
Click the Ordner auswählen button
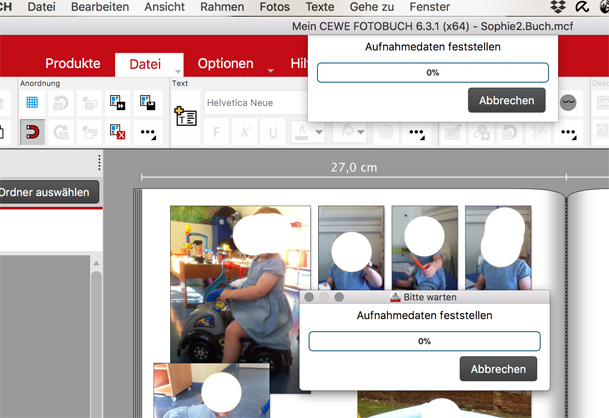click(x=47, y=192)
